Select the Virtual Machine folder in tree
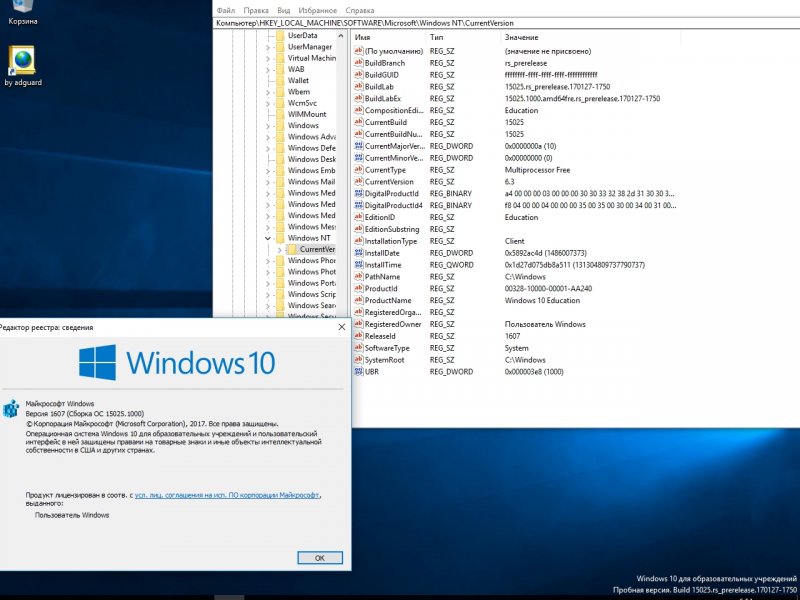The height and width of the screenshot is (600, 800). (x=311, y=58)
